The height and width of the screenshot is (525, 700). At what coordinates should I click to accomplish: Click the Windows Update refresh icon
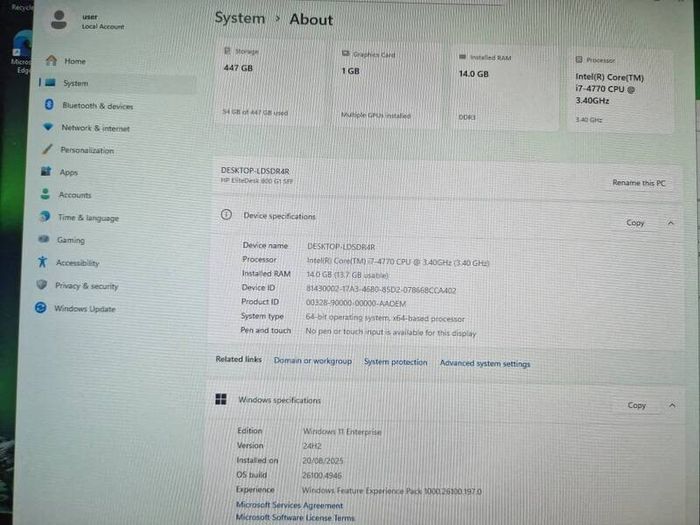tap(41, 308)
